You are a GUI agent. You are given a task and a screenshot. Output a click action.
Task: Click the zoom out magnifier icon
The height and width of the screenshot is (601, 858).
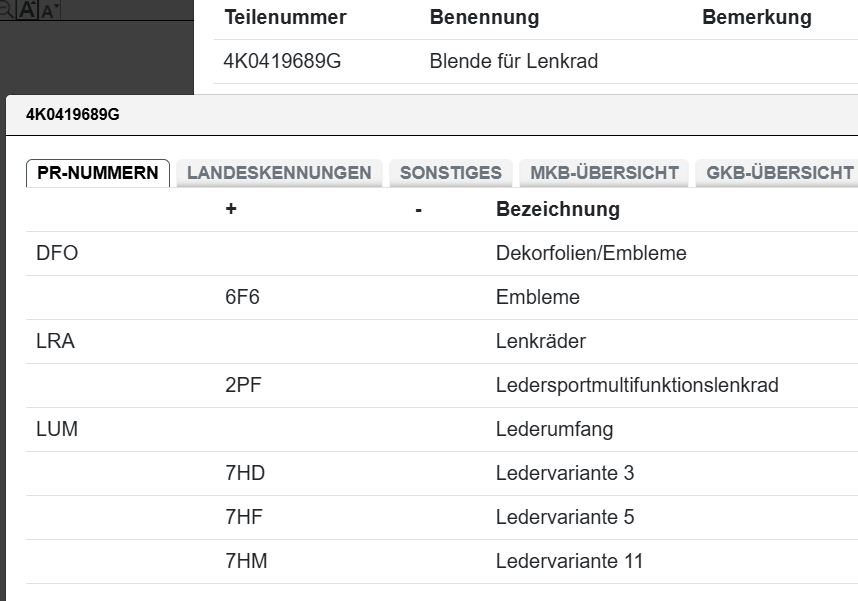click(5, 7)
